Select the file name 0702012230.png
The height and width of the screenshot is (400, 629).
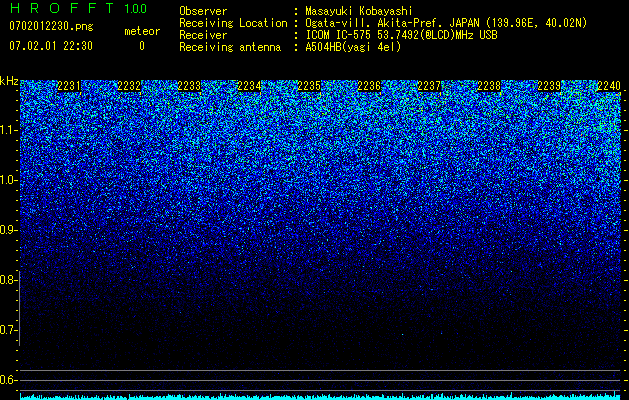coord(51,27)
